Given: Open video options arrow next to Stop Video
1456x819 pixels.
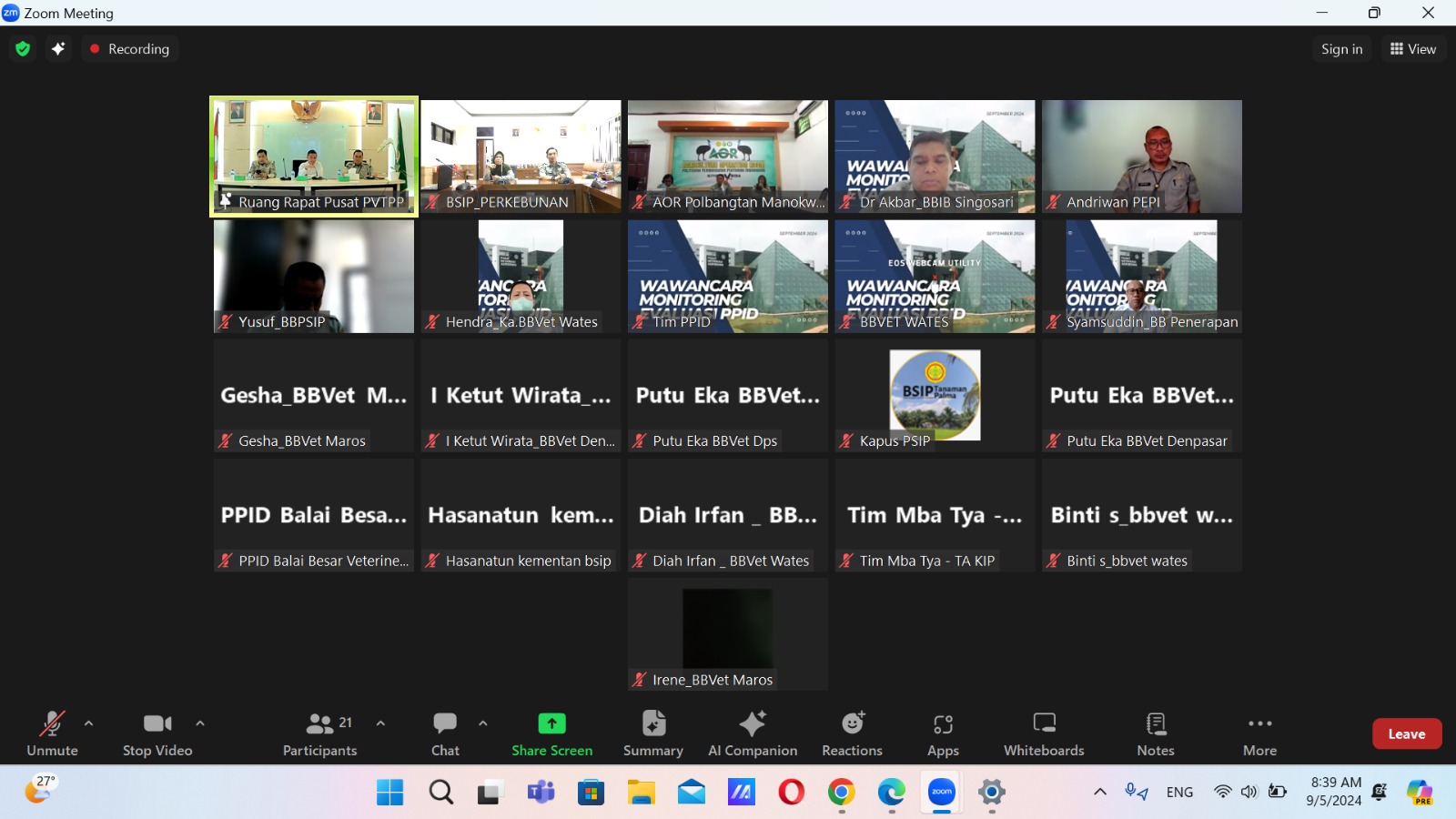Looking at the screenshot, I should point(200,723).
